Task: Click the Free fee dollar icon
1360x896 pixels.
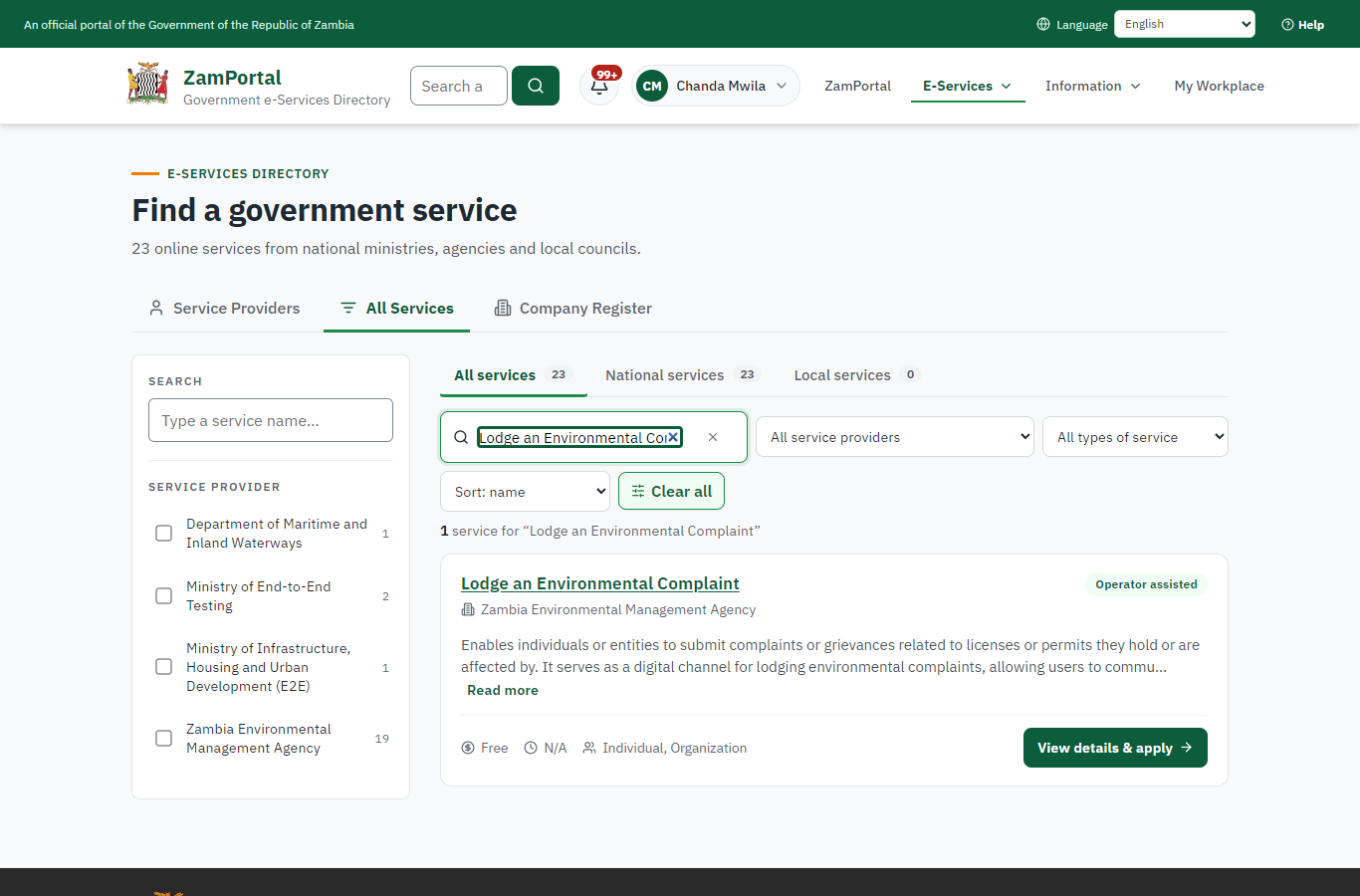Action: [468, 748]
